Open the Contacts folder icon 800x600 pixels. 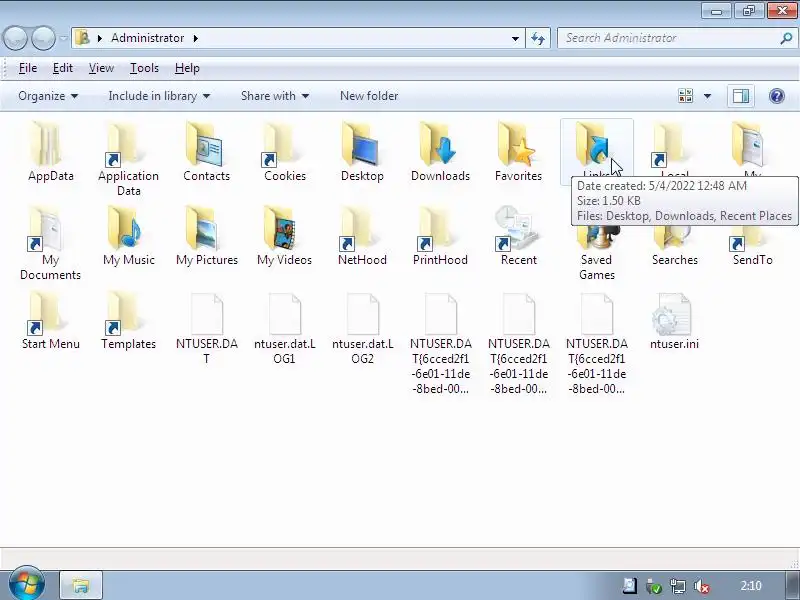(206, 145)
